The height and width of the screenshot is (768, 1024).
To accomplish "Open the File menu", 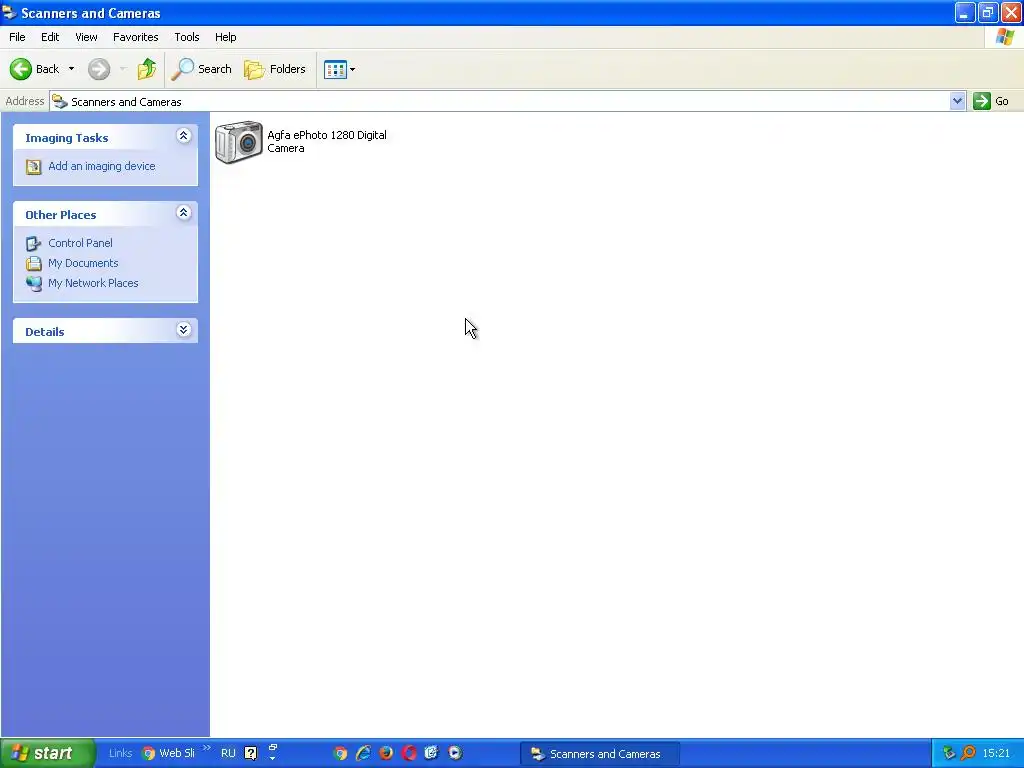I will pyautogui.click(x=18, y=37).
